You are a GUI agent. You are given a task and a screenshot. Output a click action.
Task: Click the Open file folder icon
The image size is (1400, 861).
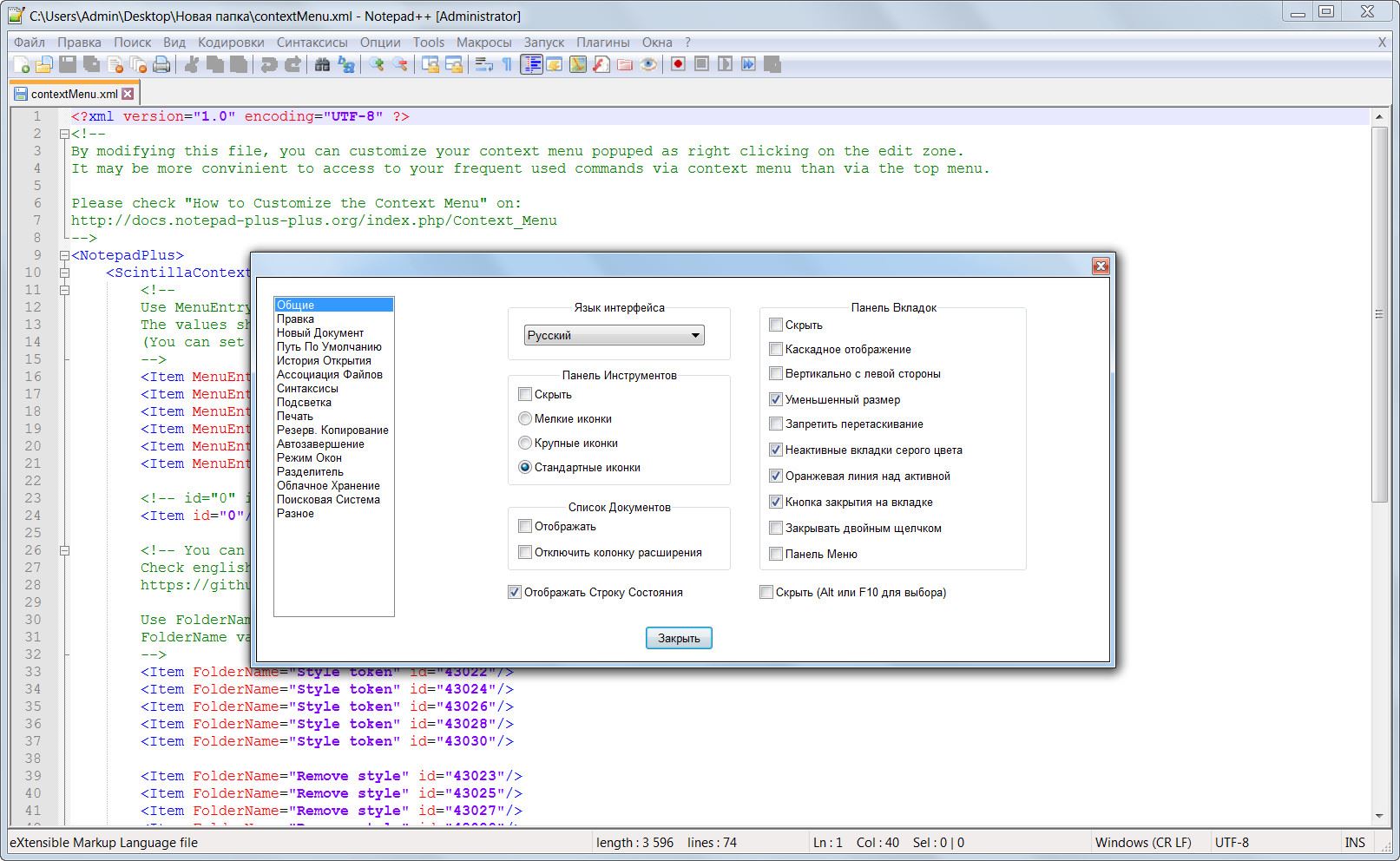point(44,64)
